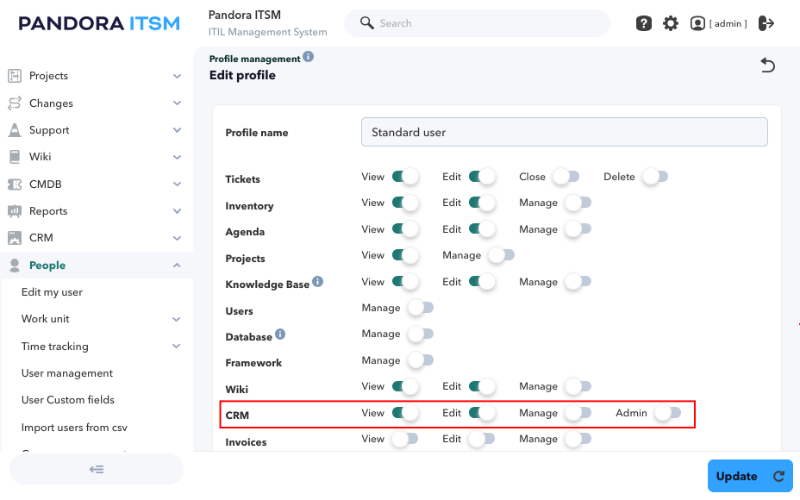Open the Reports menu label
The image size is (800, 500).
[48, 211]
